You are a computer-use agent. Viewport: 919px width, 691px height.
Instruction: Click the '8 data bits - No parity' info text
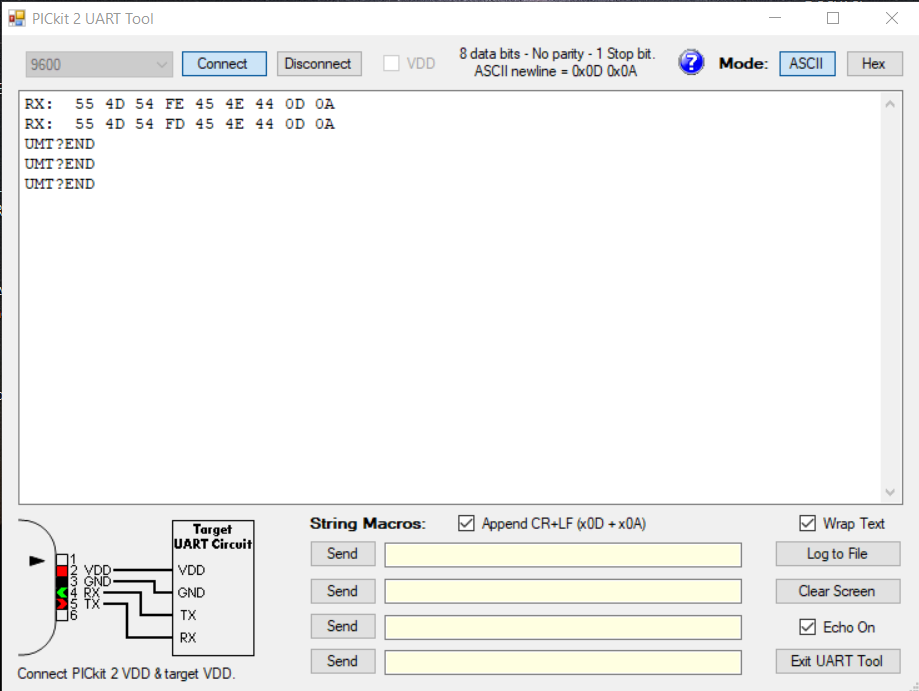557,54
